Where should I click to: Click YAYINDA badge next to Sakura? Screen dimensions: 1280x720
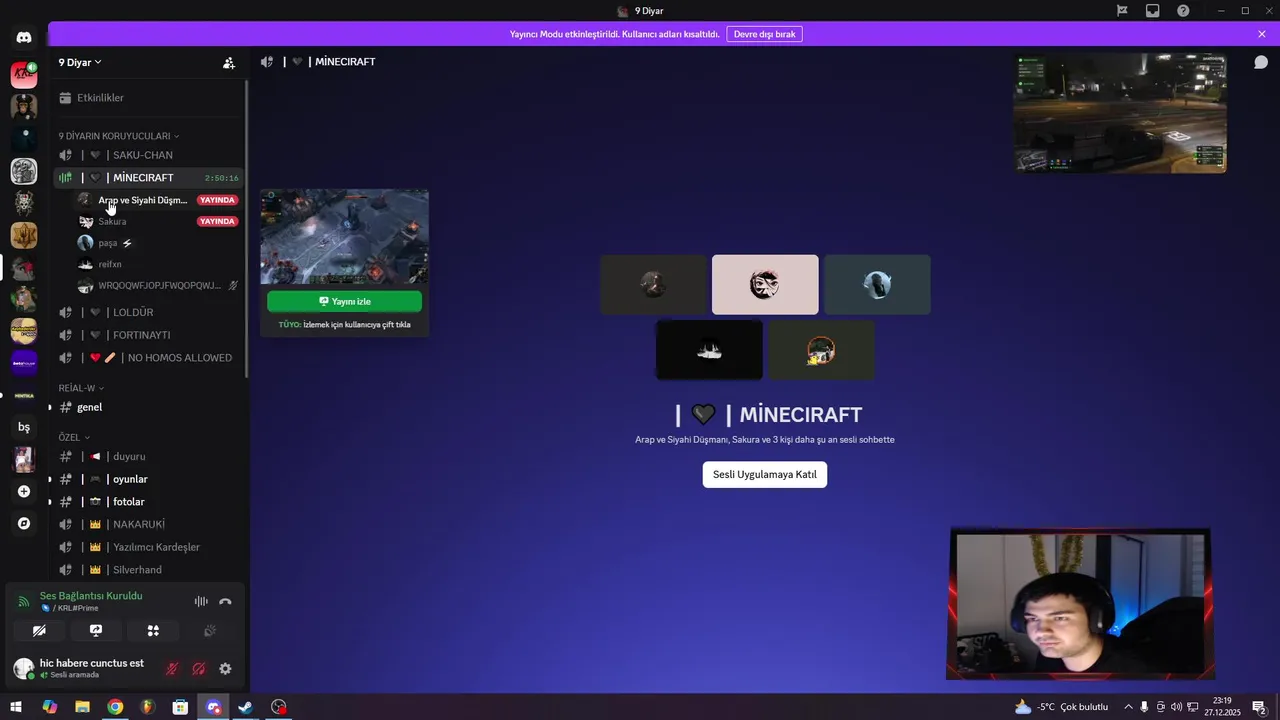click(217, 221)
